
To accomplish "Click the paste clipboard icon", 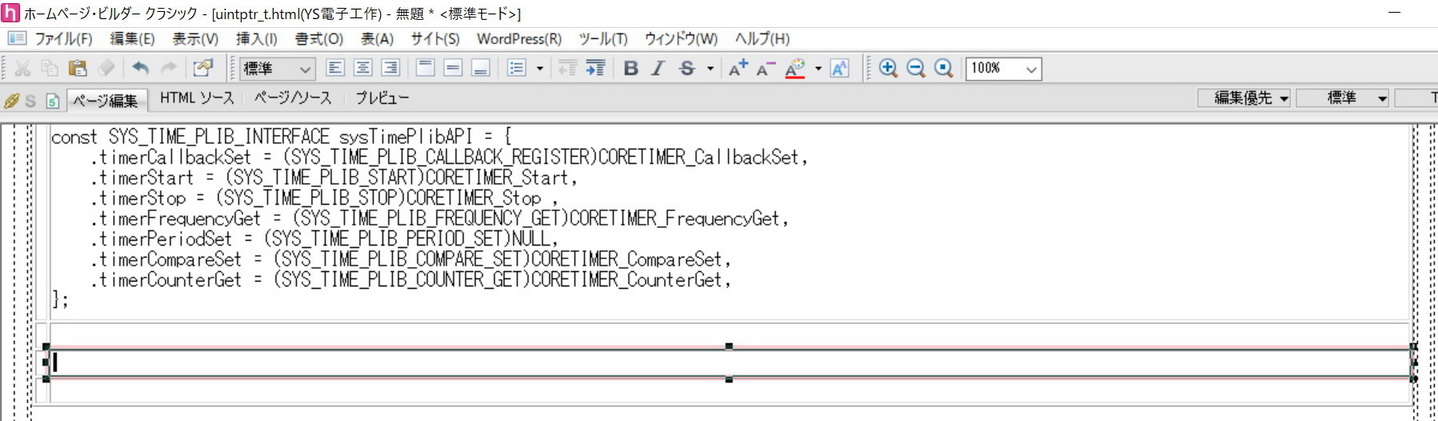I will (x=77, y=69).
